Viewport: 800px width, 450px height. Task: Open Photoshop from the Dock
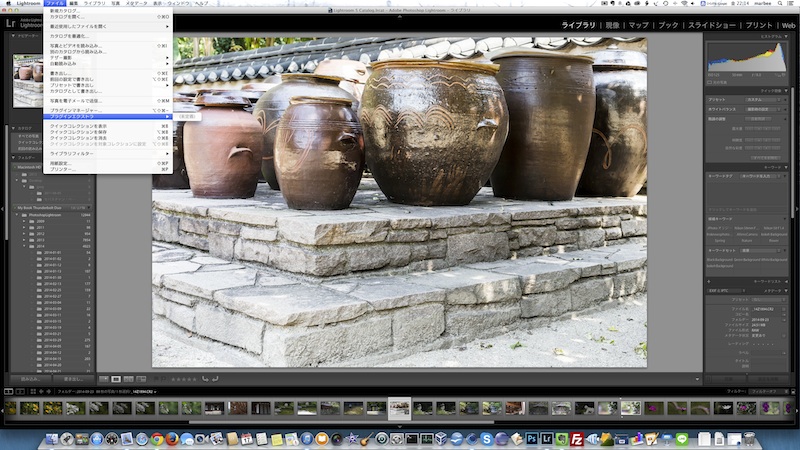pos(532,439)
